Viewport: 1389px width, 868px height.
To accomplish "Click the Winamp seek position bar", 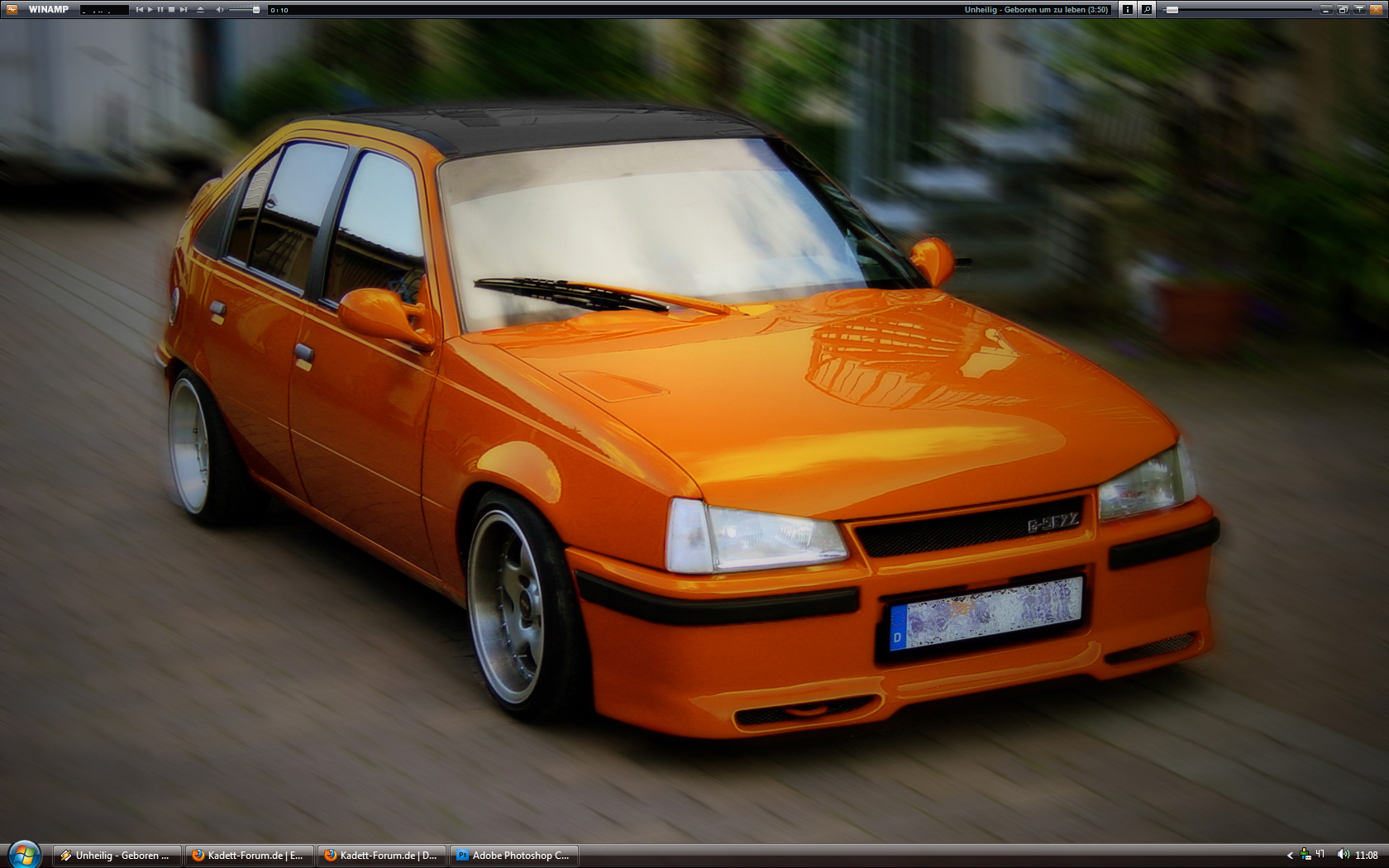I will tap(1240, 10).
